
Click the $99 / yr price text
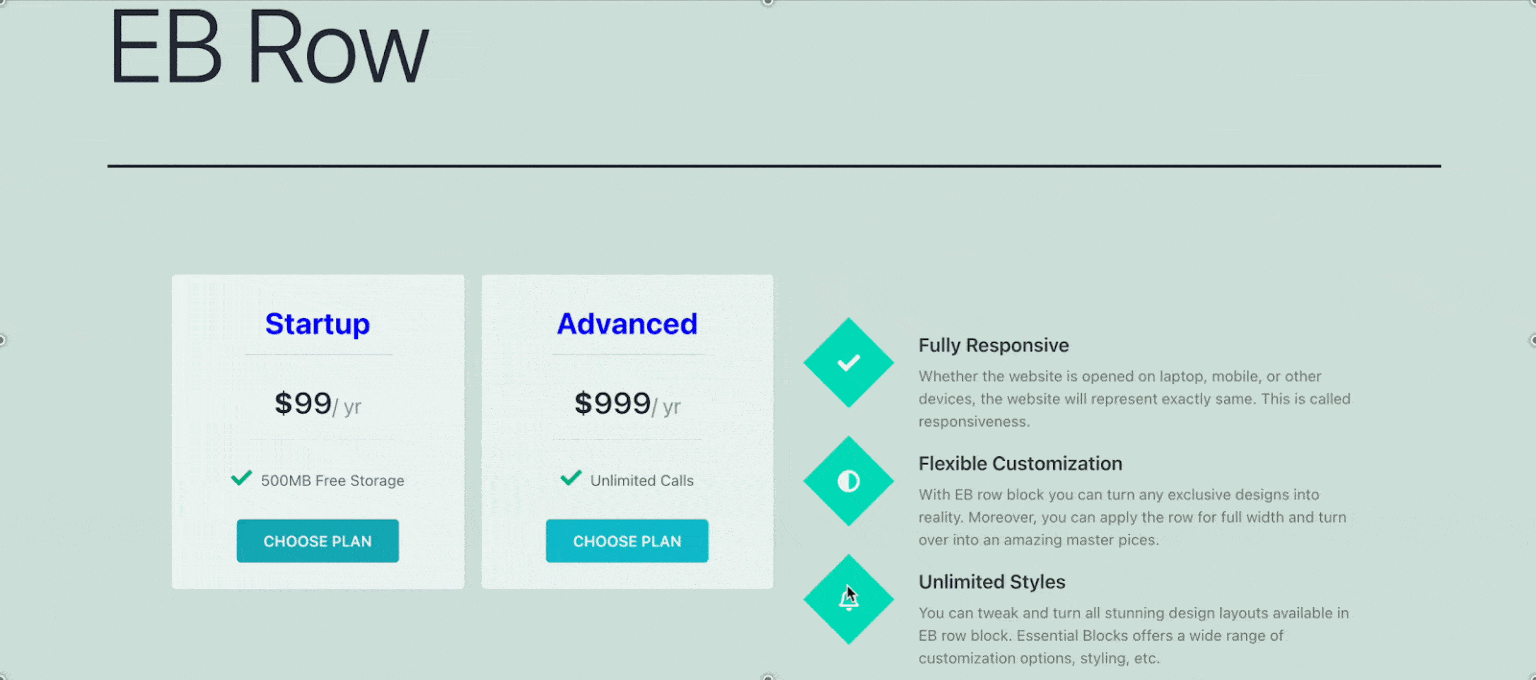tap(318, 404)
